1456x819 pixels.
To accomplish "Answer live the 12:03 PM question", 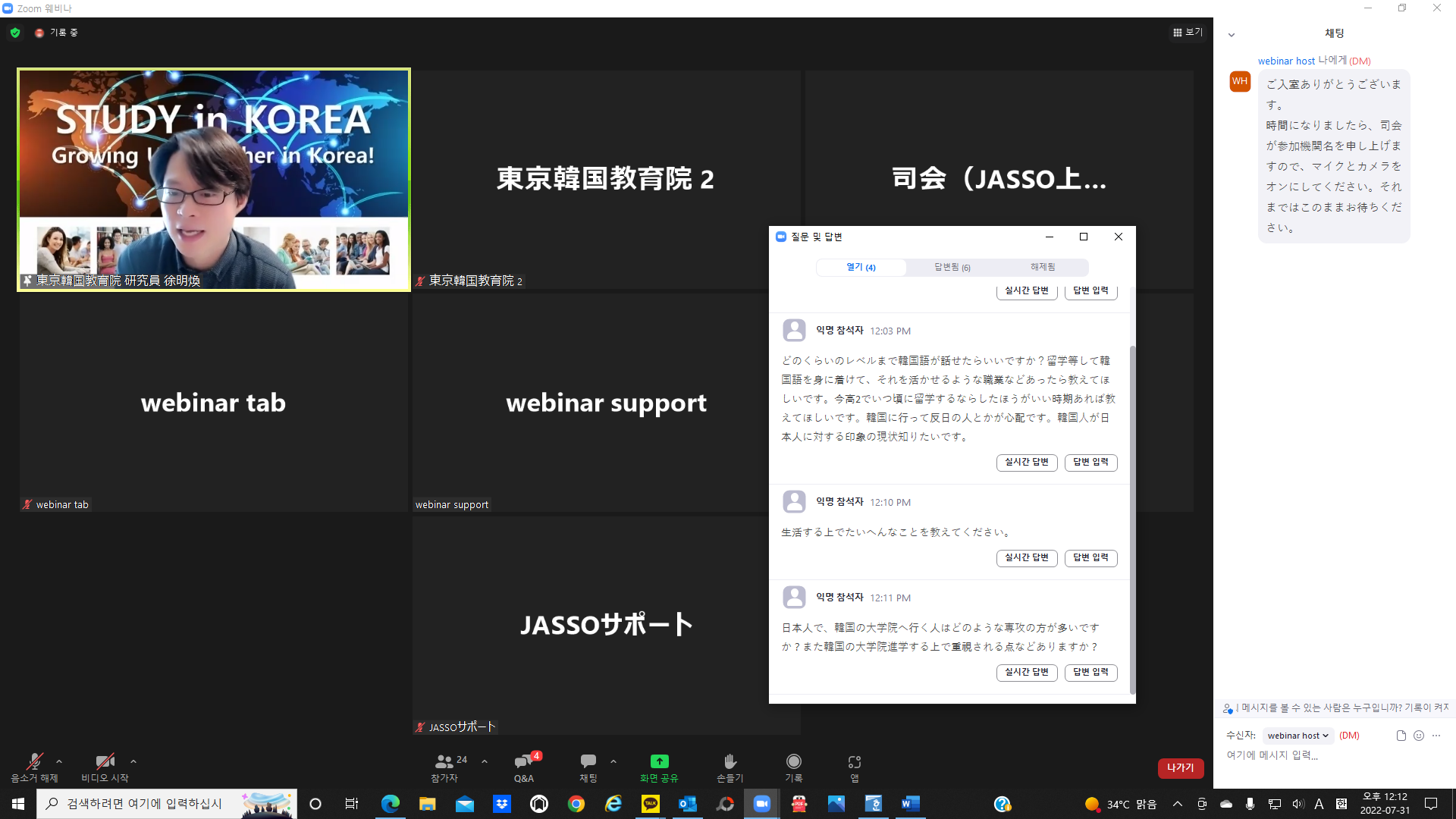I will pos(1027,462).
